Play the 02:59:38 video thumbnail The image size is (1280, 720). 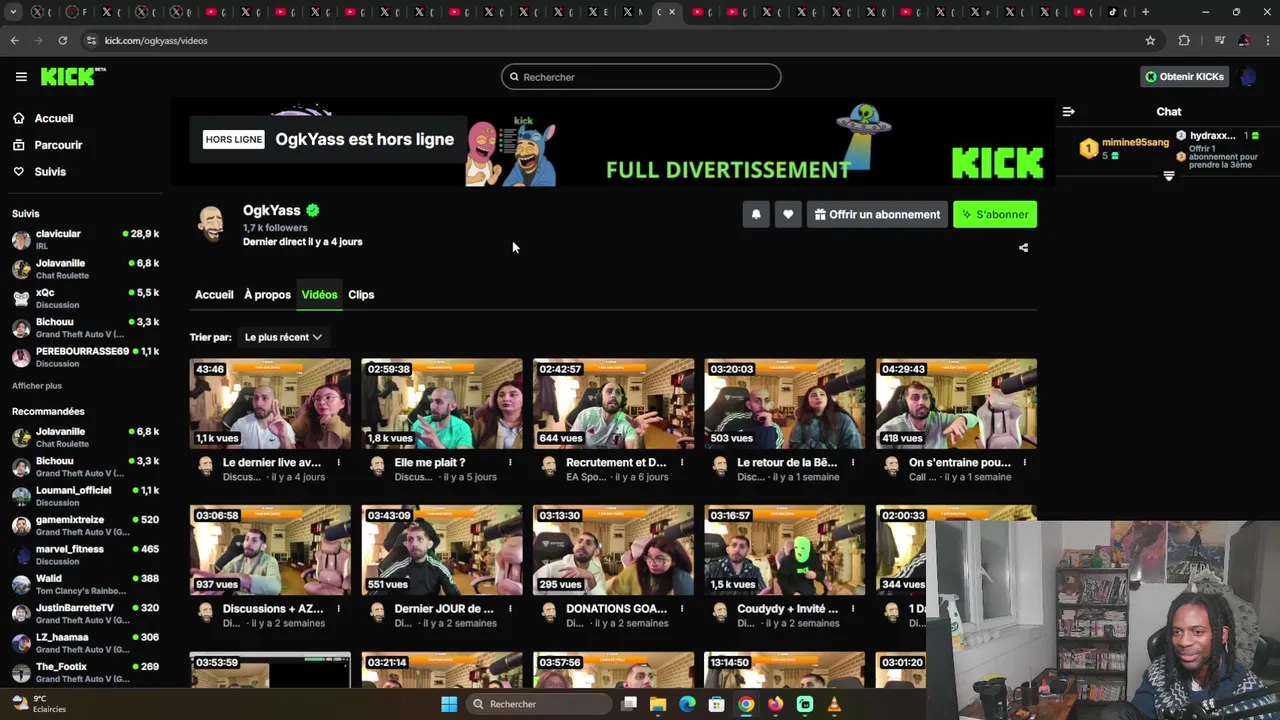(442, 404)
